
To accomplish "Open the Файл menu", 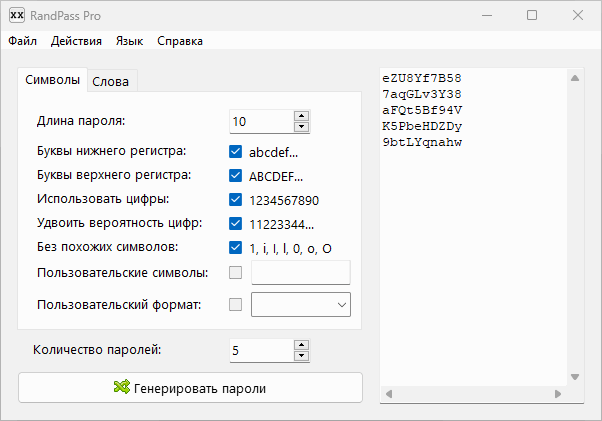I will [23, 41].
